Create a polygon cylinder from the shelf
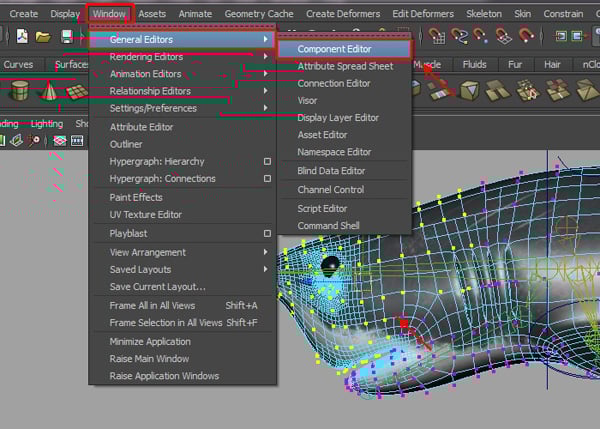 19,92
